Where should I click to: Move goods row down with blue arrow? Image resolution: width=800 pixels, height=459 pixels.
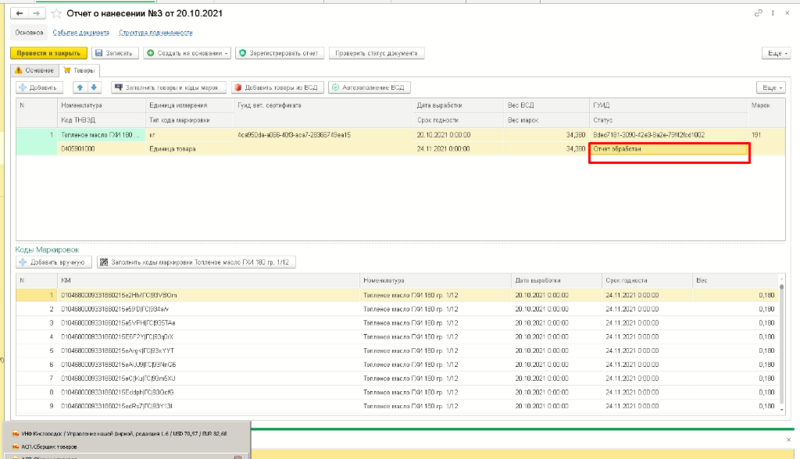[x=94, y=88]
